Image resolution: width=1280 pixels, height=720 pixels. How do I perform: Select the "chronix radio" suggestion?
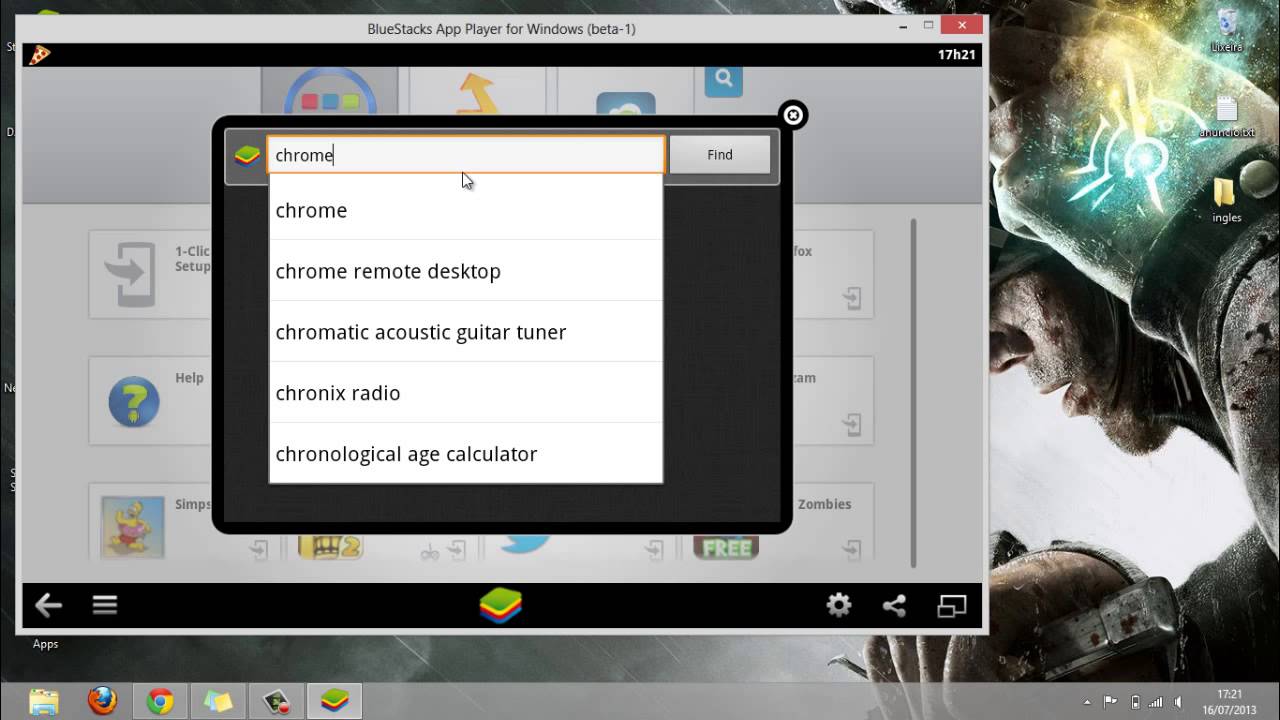466,393
